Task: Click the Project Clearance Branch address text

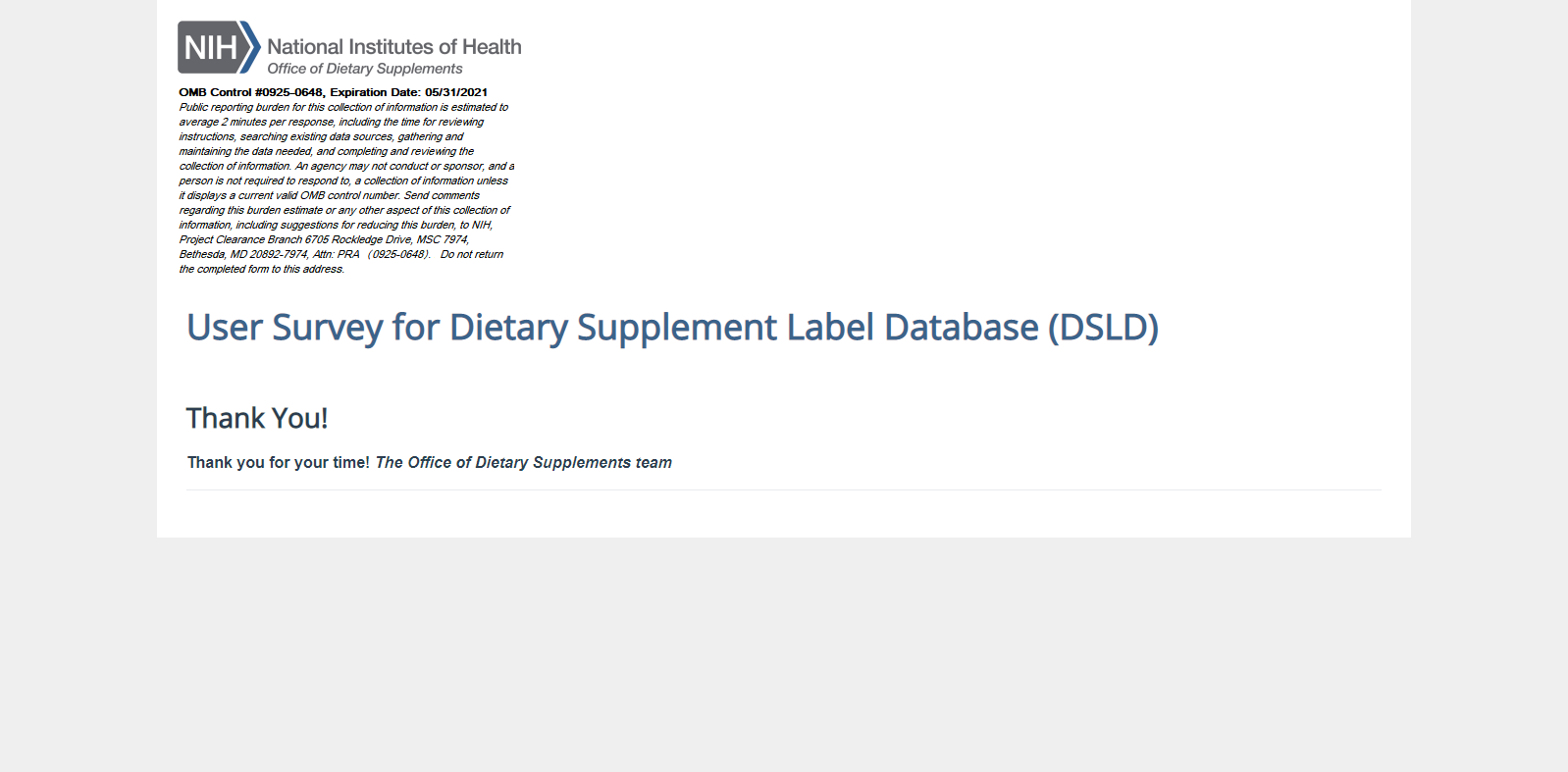Action: point(324,239)
